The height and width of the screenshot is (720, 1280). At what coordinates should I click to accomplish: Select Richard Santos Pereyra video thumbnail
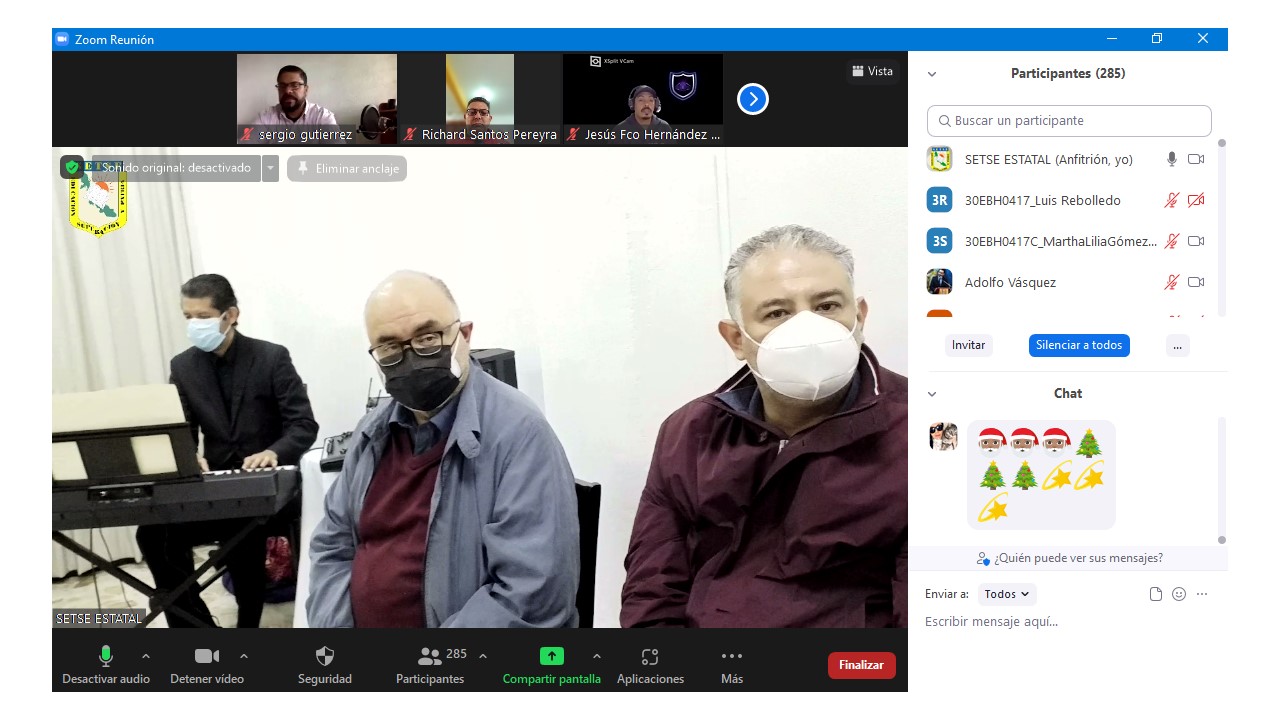(480, 99)
